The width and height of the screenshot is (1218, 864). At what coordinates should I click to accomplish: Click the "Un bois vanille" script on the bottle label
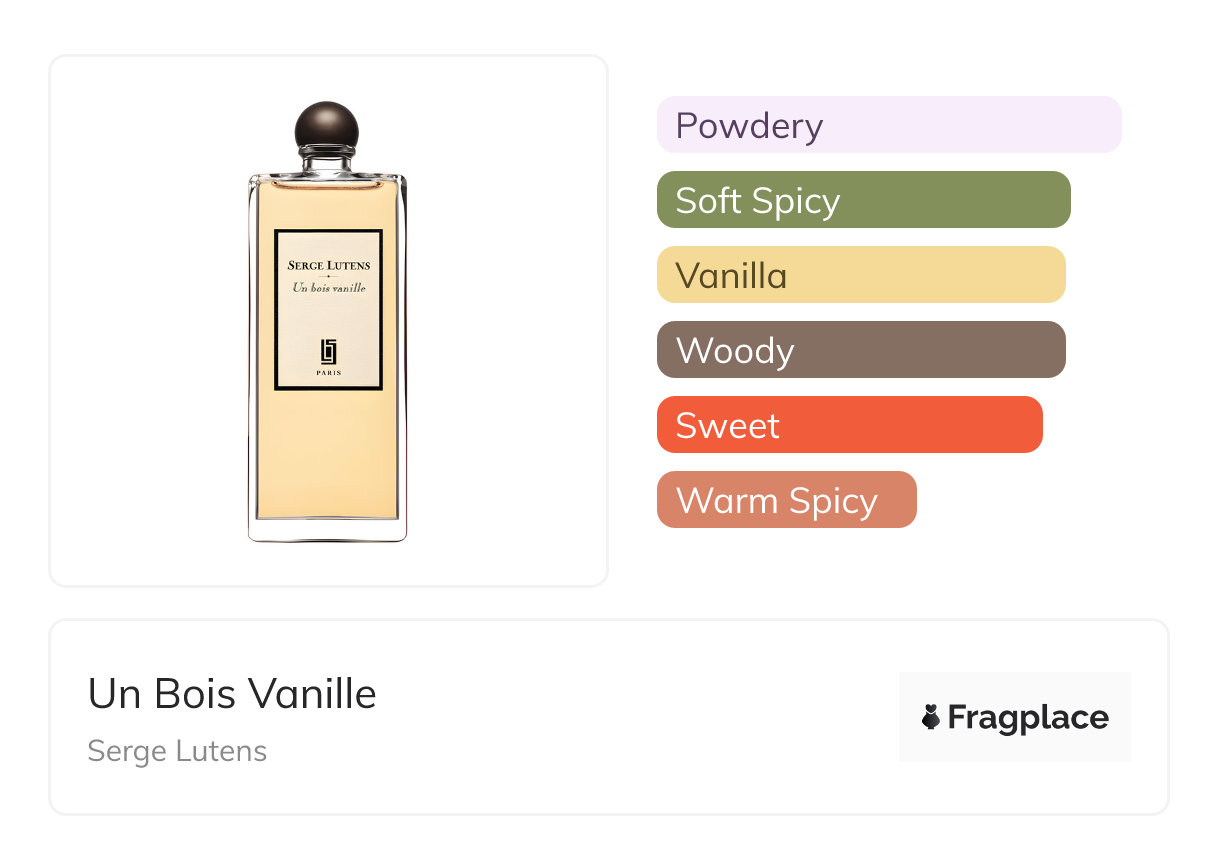pos(328,288)
